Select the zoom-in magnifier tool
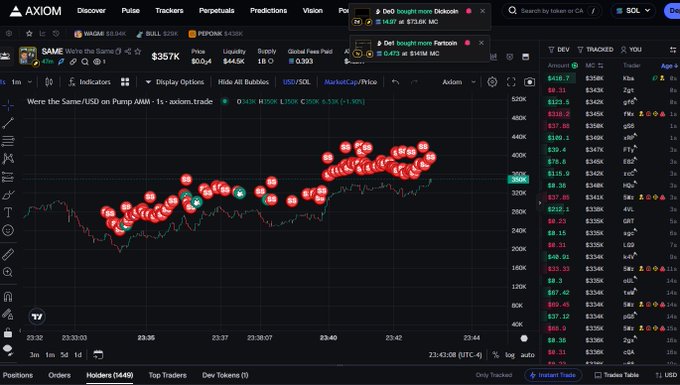 click(x=8, y=272)
